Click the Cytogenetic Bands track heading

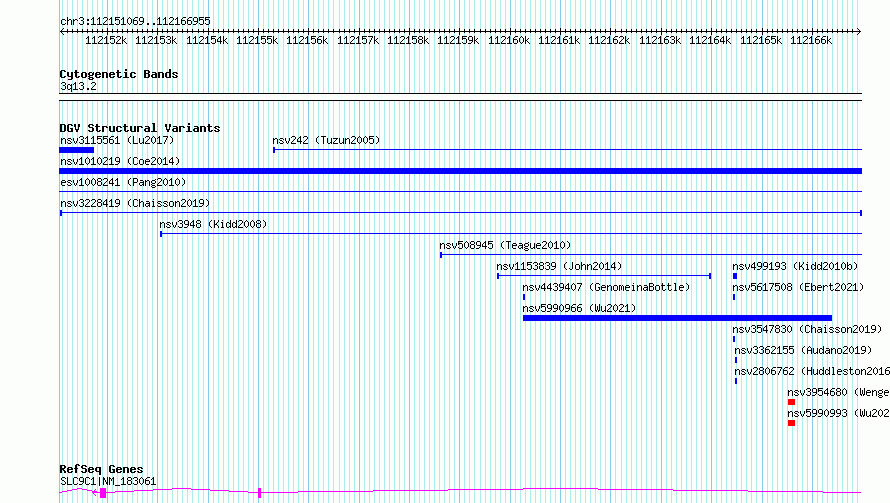click(119, 74)
